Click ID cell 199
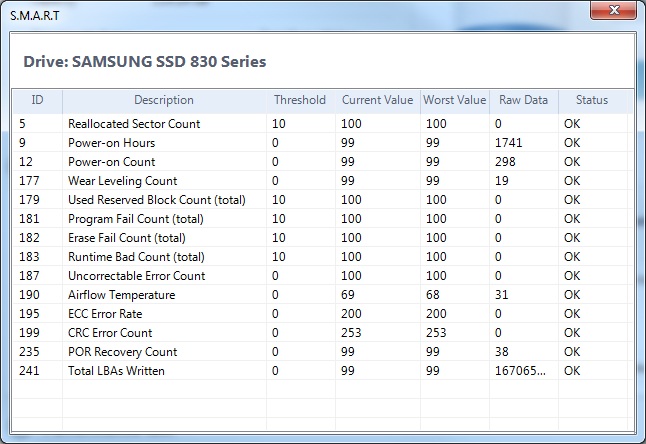Screen dimensions: 646x444 (x=29, y=332)
